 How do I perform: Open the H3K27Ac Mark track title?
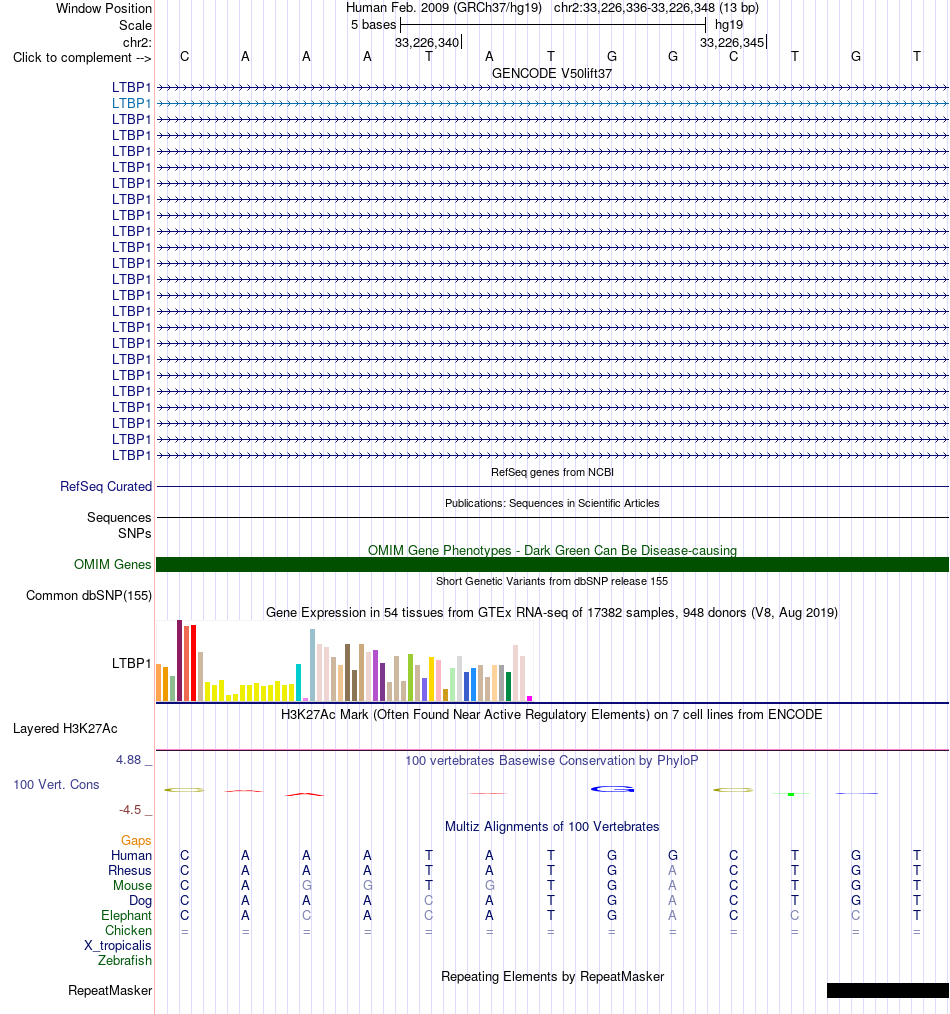[x=552, y=715]
